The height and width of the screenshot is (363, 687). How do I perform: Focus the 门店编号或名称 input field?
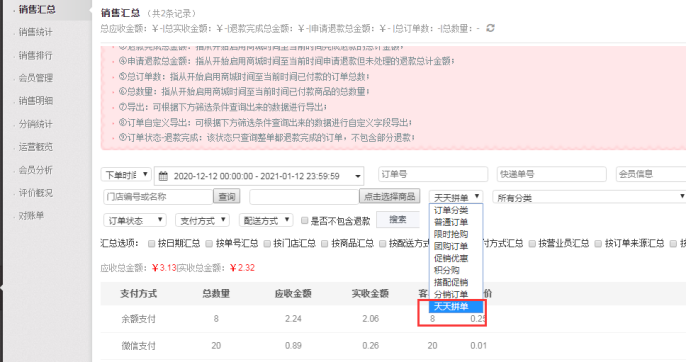pyautogui.click(x=158, y=197)
